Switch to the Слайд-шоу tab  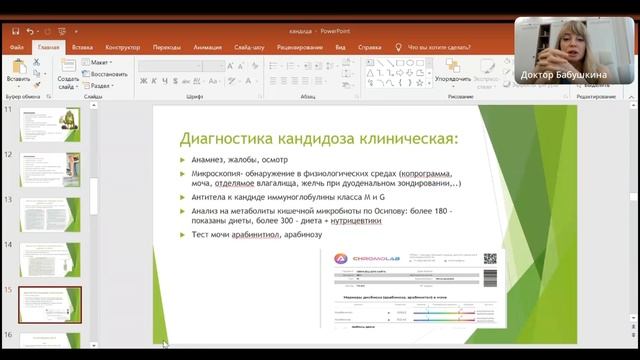(x=249, y=47)
